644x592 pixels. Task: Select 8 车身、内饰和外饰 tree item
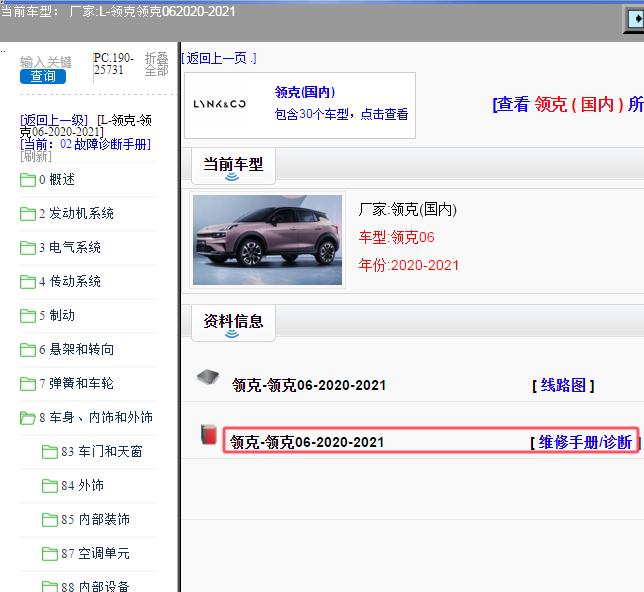[x=96, y=418]
